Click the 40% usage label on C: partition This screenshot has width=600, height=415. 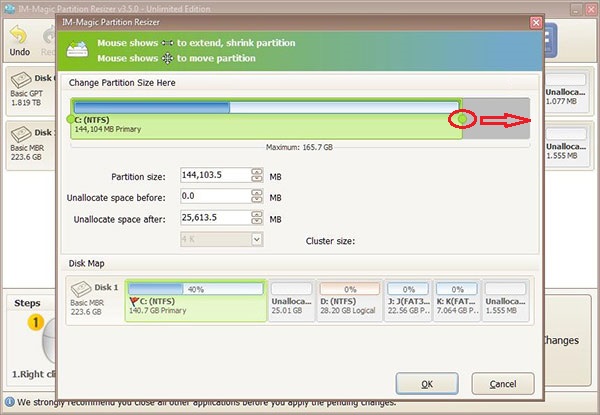pos(196,289)
